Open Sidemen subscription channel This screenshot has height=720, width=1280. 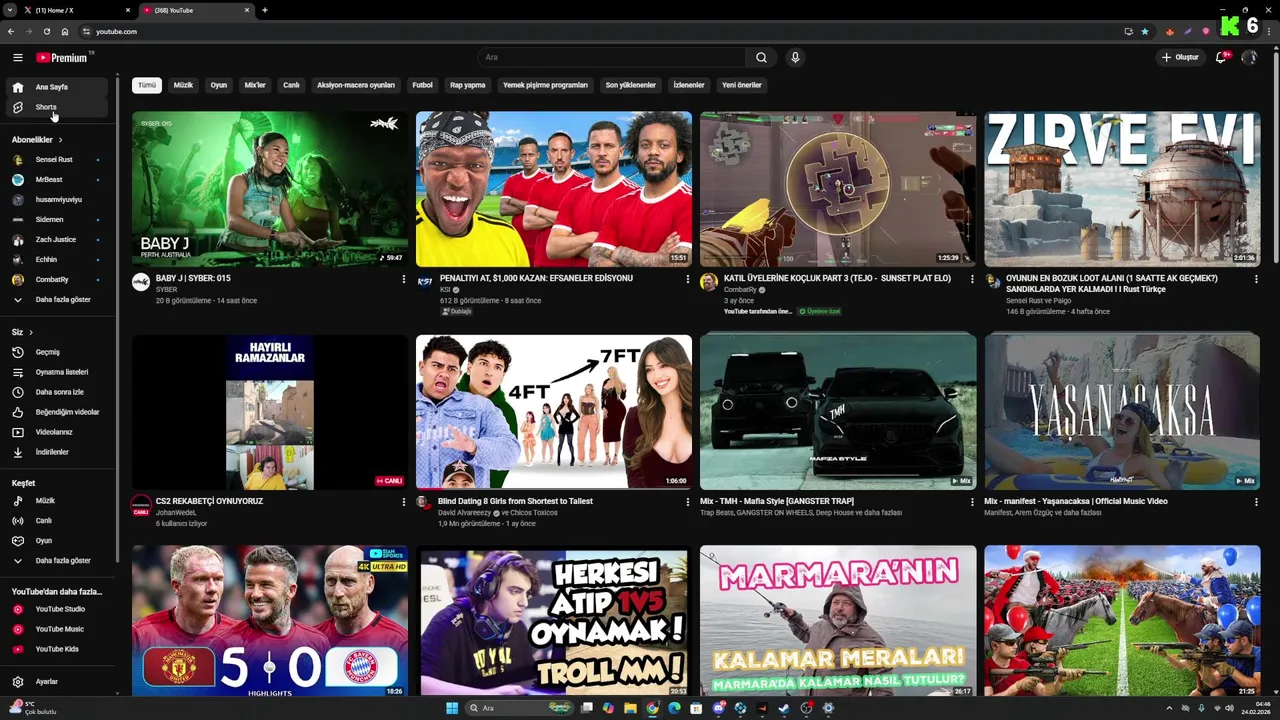coord(56,219)
